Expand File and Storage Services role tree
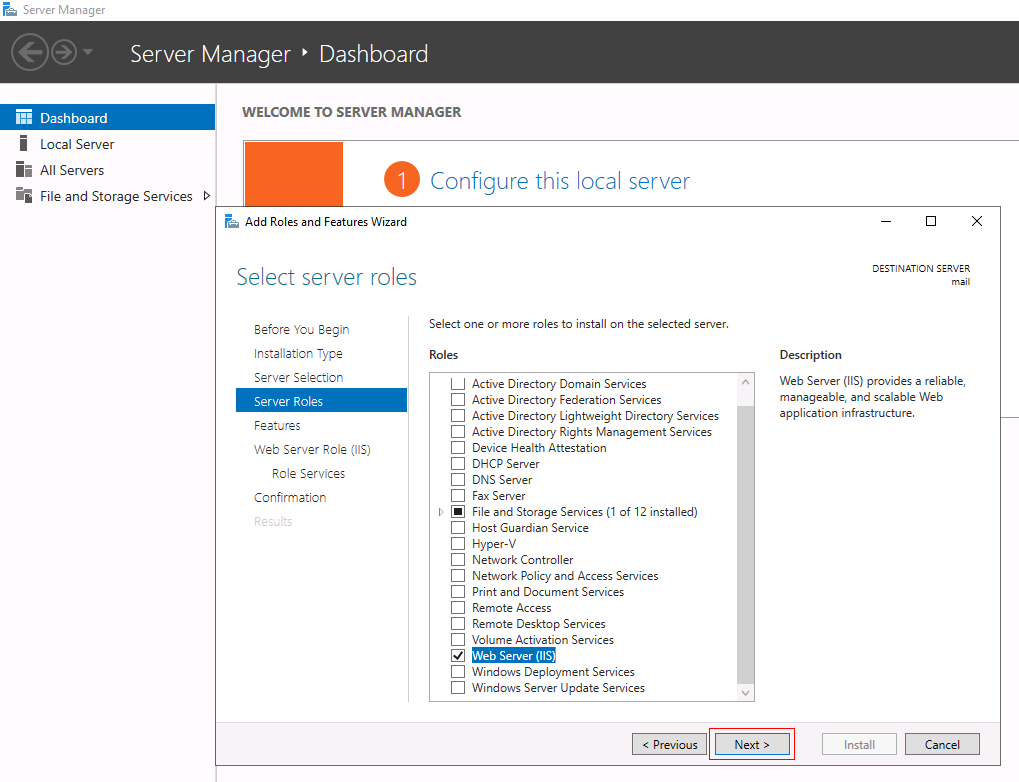This screenshot has height=782, width=1019. (x=441, y=512)
